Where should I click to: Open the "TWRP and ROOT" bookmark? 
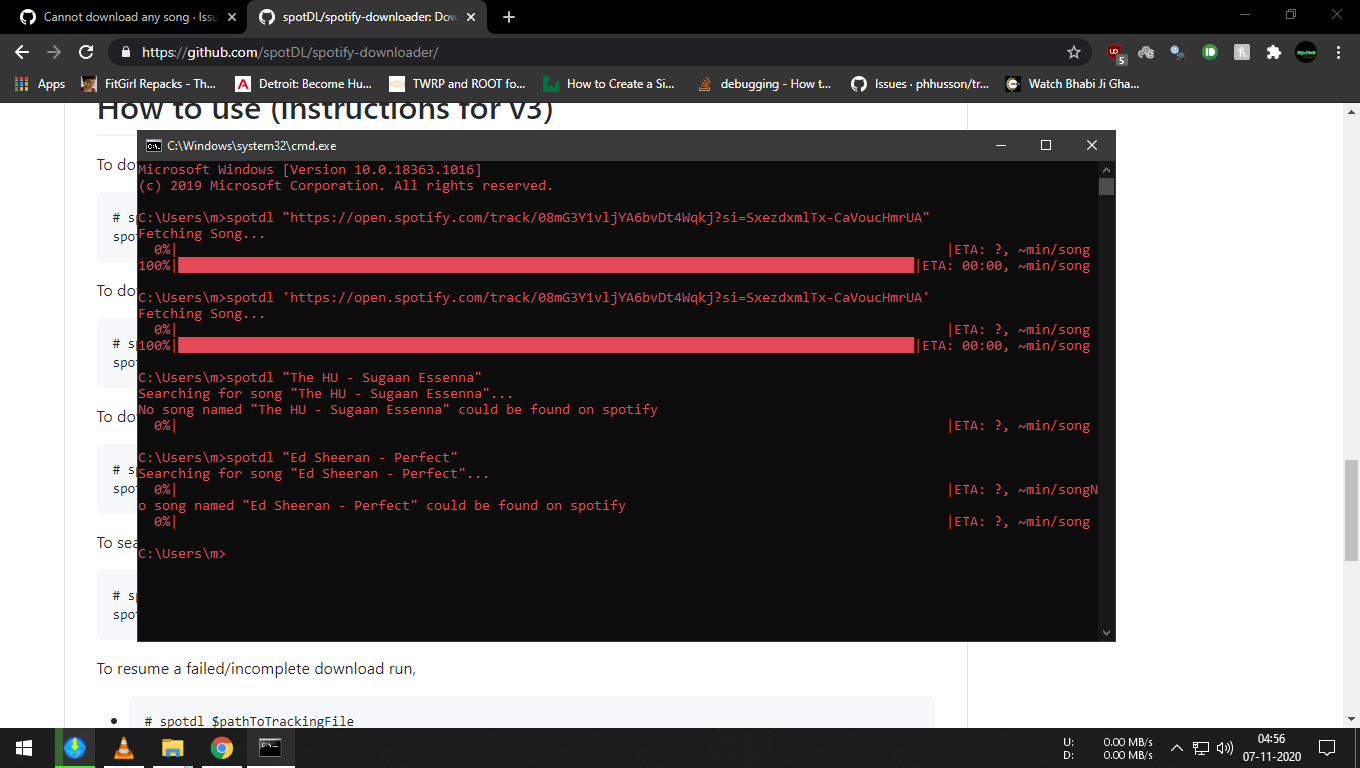458,84
